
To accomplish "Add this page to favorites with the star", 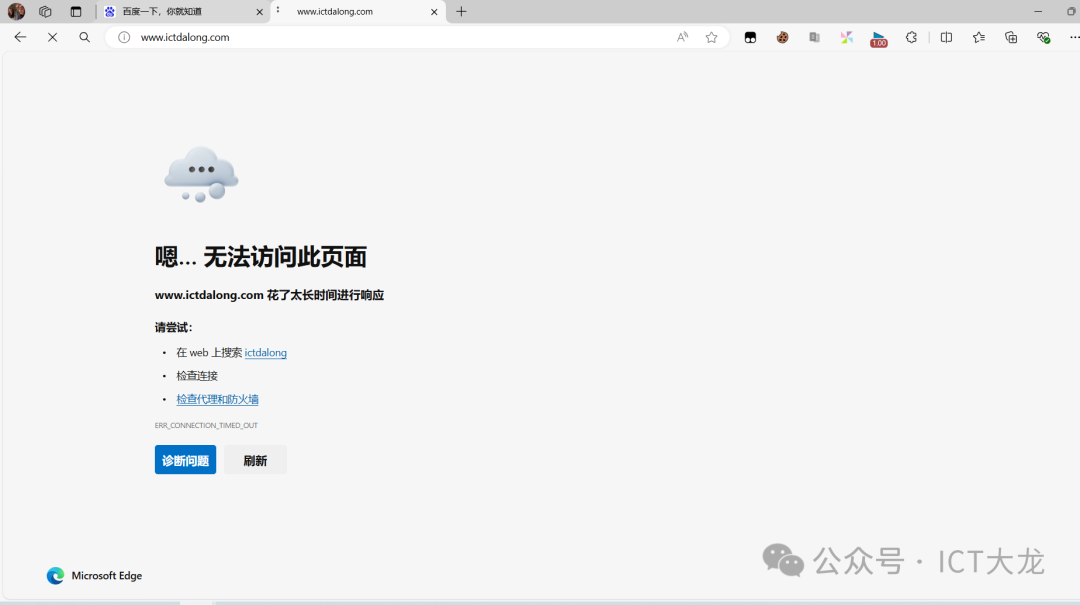I will click(x=711, y=37).
